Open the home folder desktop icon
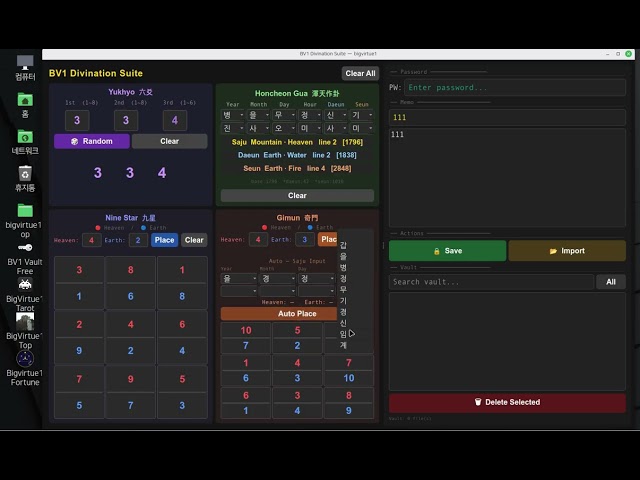Image resolution: width=640 pixels, height=480 pixels. 25,105
